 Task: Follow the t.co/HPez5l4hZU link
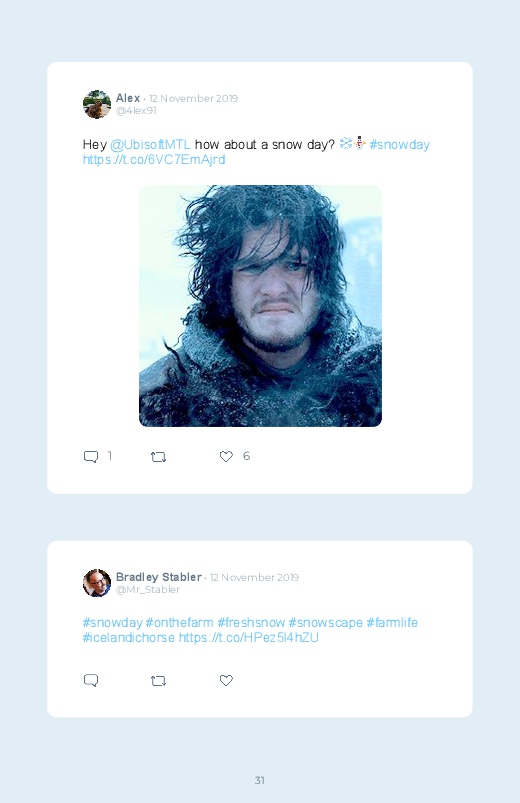(248, 638)
